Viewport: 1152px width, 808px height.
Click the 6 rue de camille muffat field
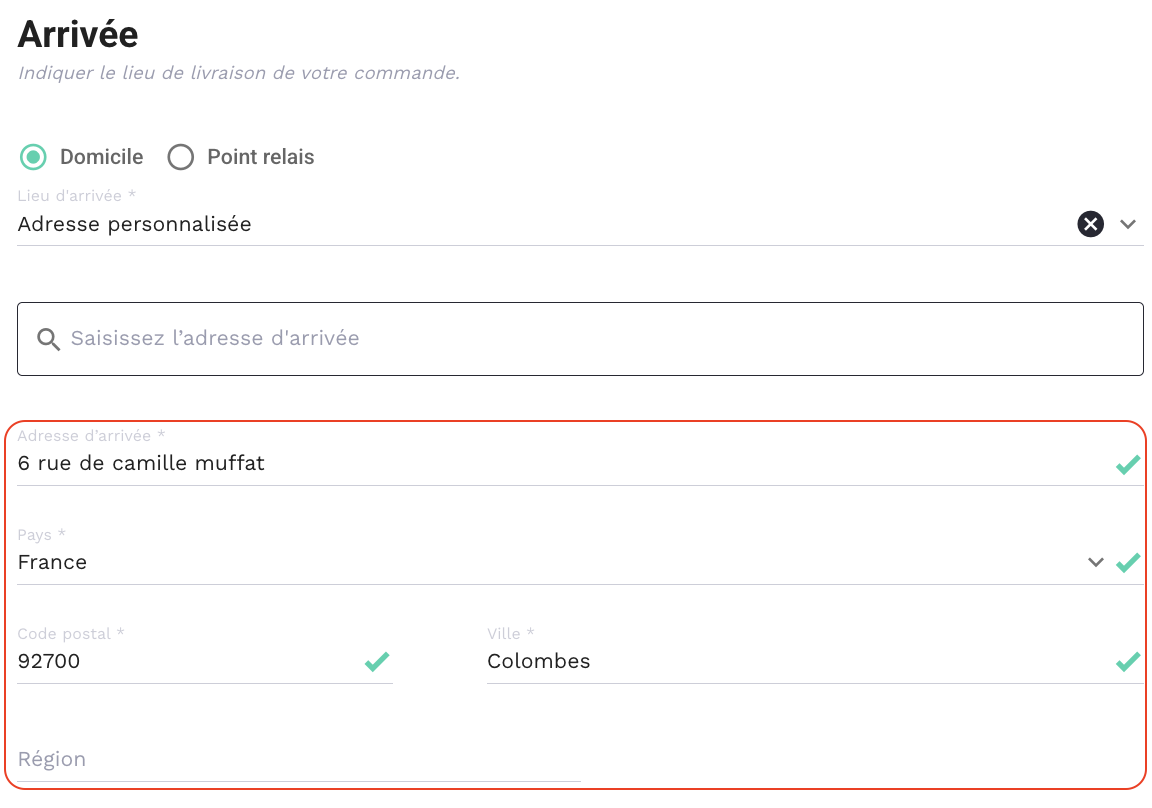point(500,464)
